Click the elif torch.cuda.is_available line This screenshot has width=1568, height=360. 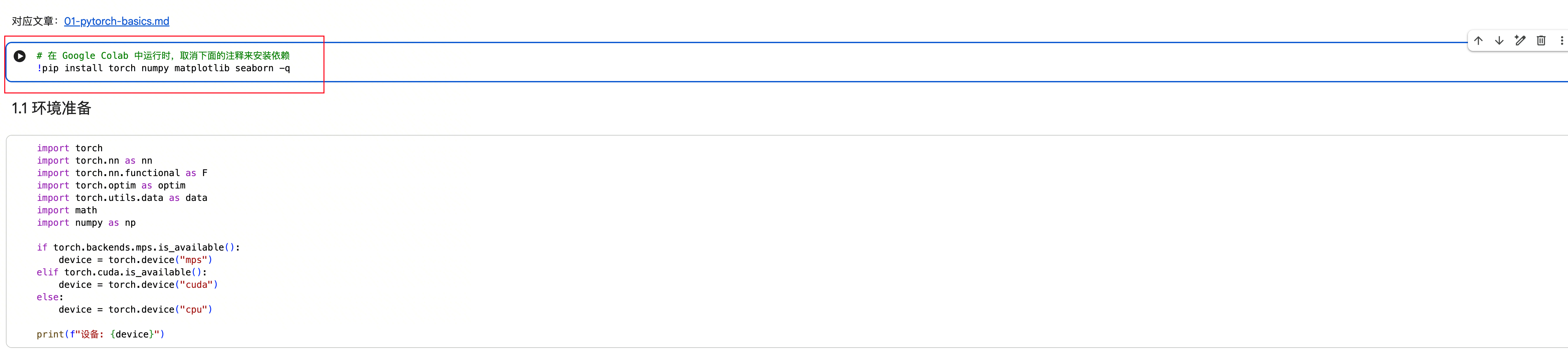point(122,272)
